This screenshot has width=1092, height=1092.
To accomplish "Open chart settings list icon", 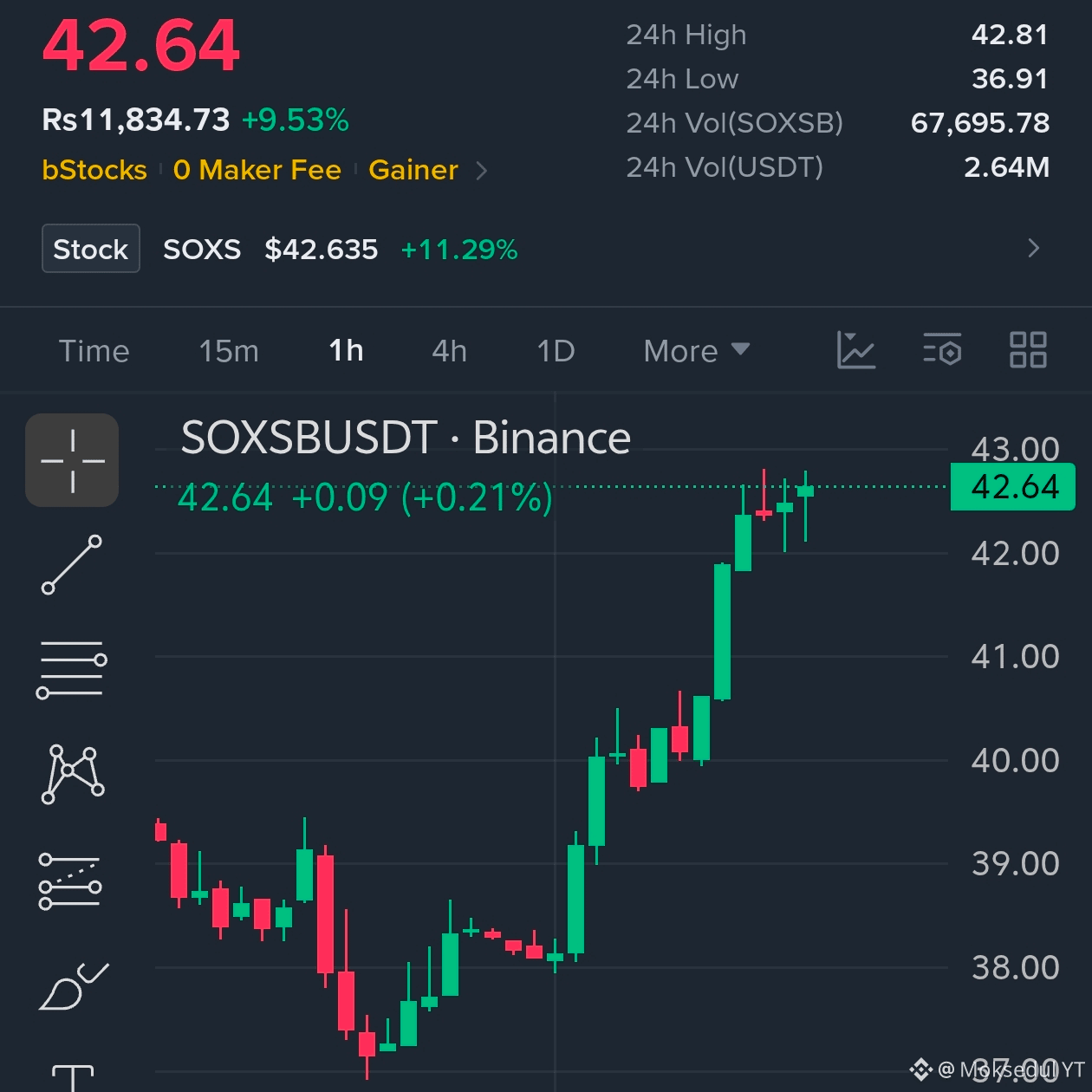I will pos(942,350).
